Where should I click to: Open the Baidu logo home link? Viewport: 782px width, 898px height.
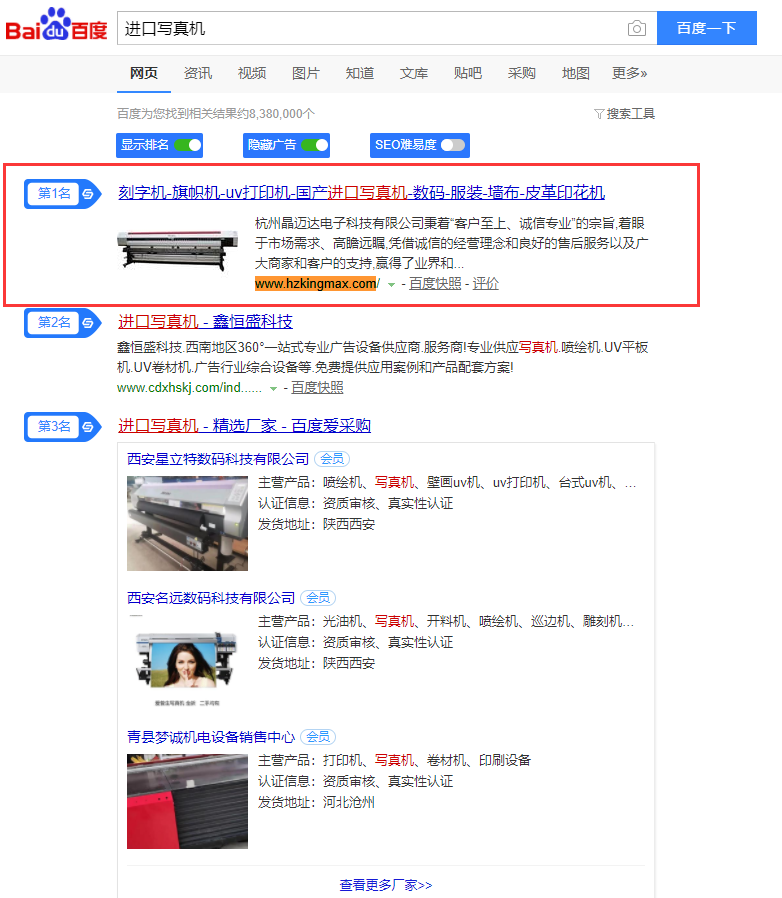point(56,25)
